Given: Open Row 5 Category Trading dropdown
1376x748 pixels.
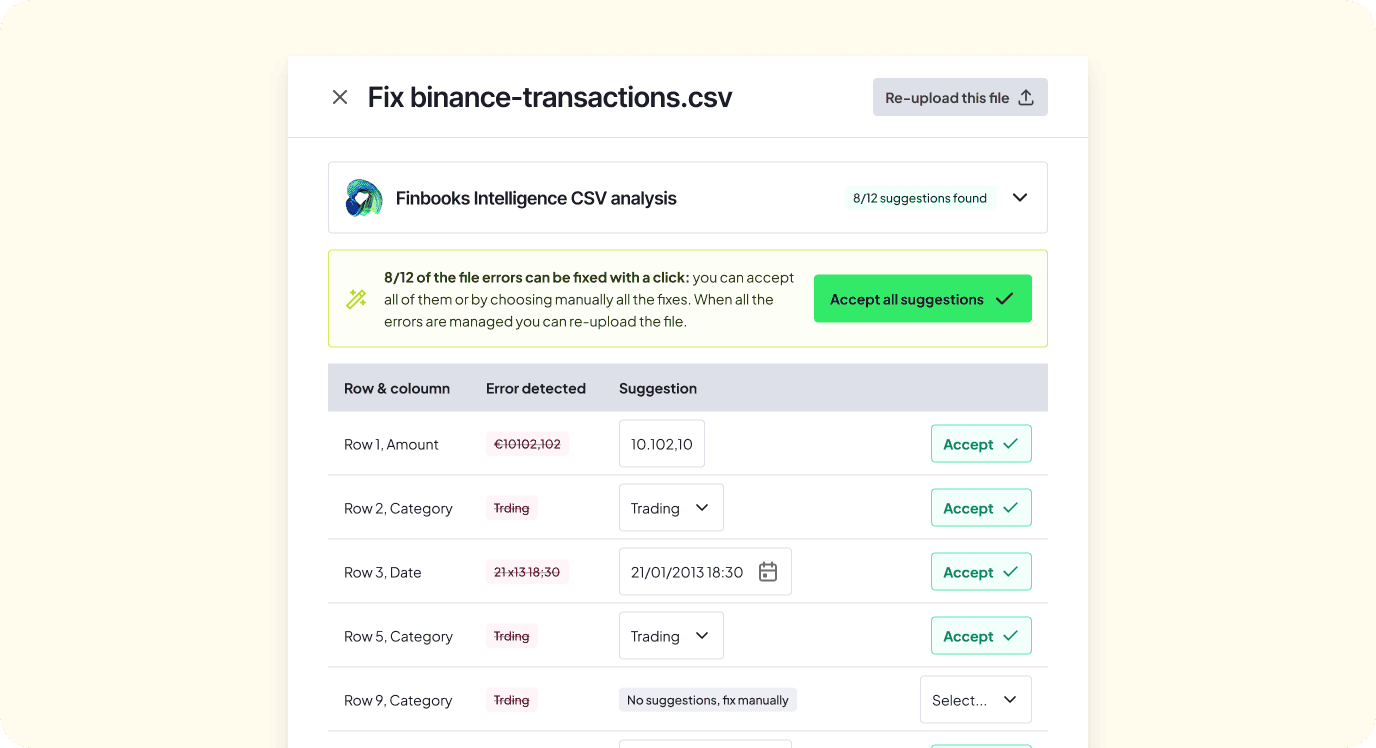Looking at the screenshot, I should pyautogui.click(x=671, y=636).
